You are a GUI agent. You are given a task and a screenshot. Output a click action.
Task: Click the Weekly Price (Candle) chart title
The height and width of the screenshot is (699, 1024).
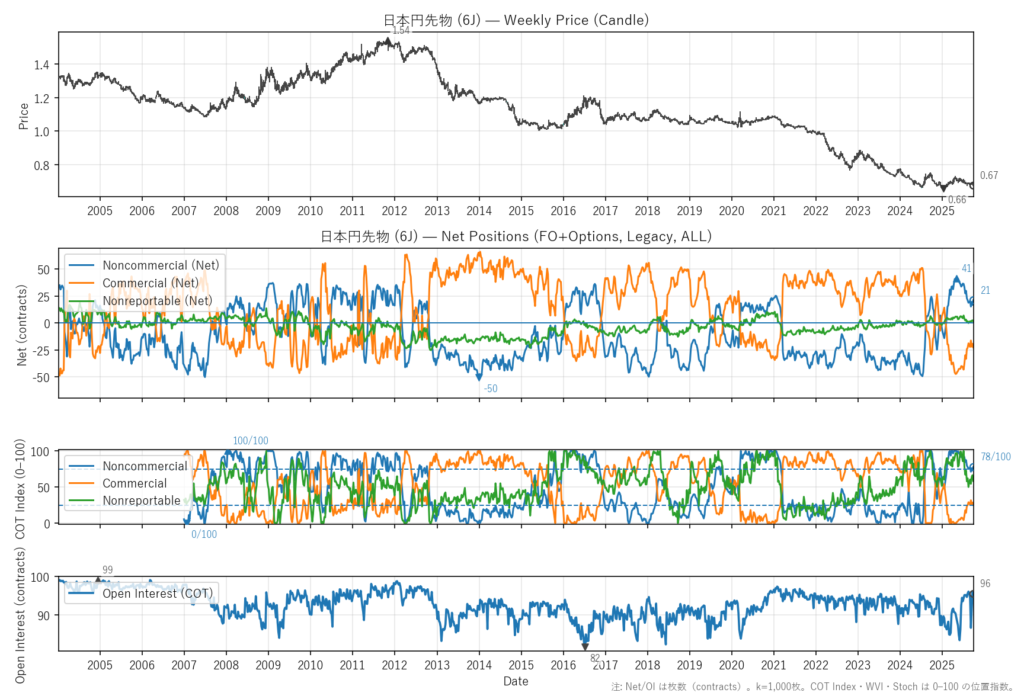coord(516,19)
